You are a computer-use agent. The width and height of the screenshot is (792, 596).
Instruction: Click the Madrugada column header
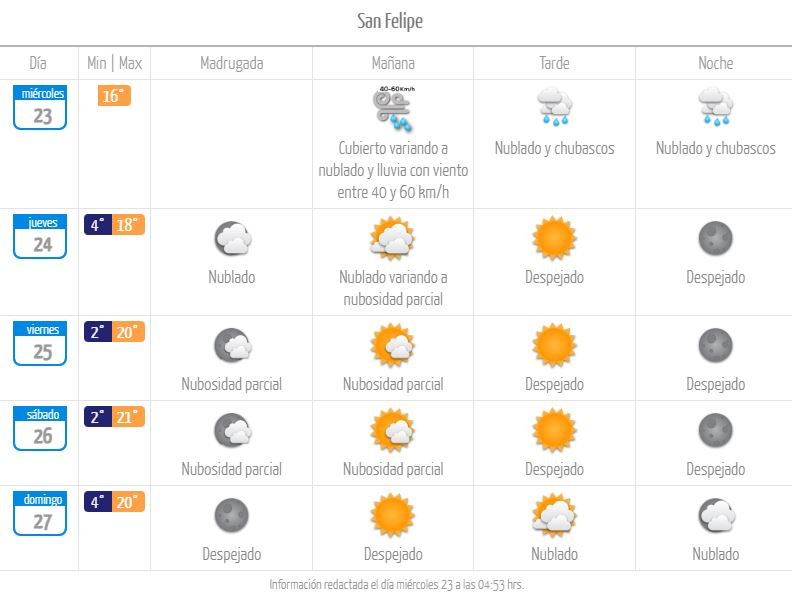coord(232,63)
